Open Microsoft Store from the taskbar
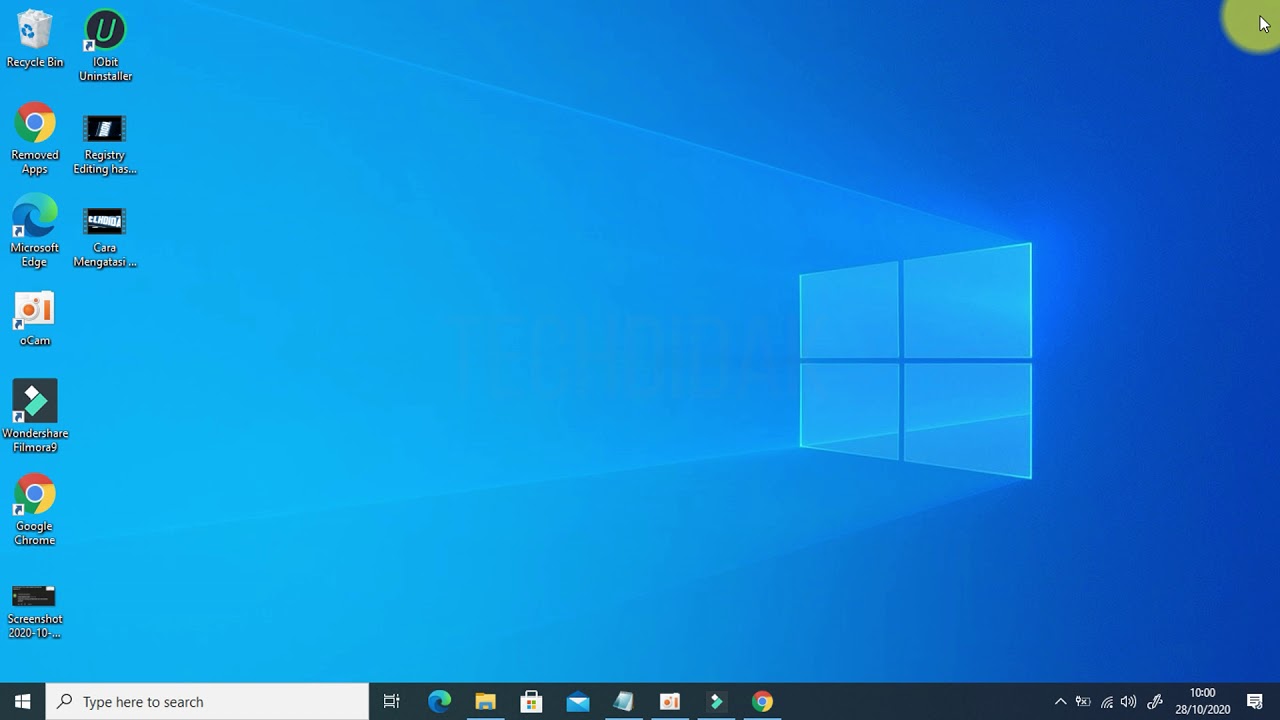Screen dimensions: 1280x720 [531, 702]
